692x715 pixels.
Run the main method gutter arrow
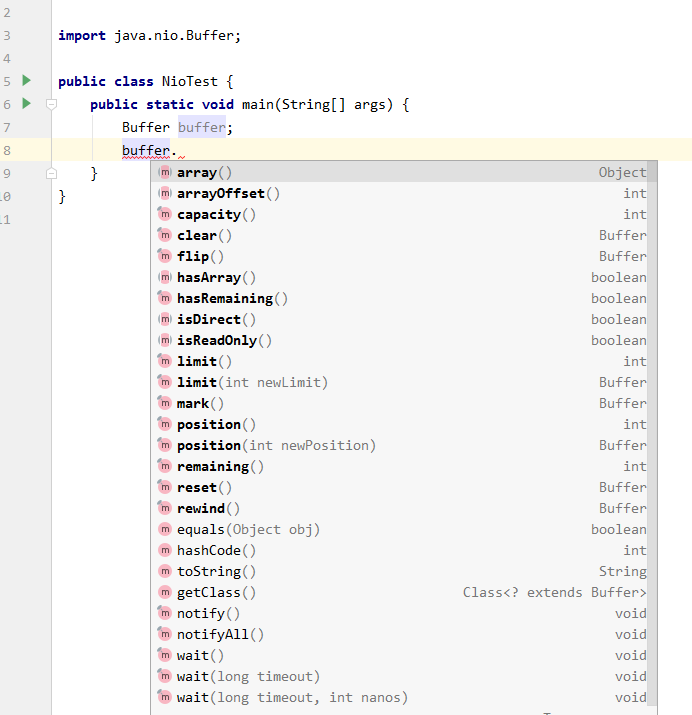[26, 104]
